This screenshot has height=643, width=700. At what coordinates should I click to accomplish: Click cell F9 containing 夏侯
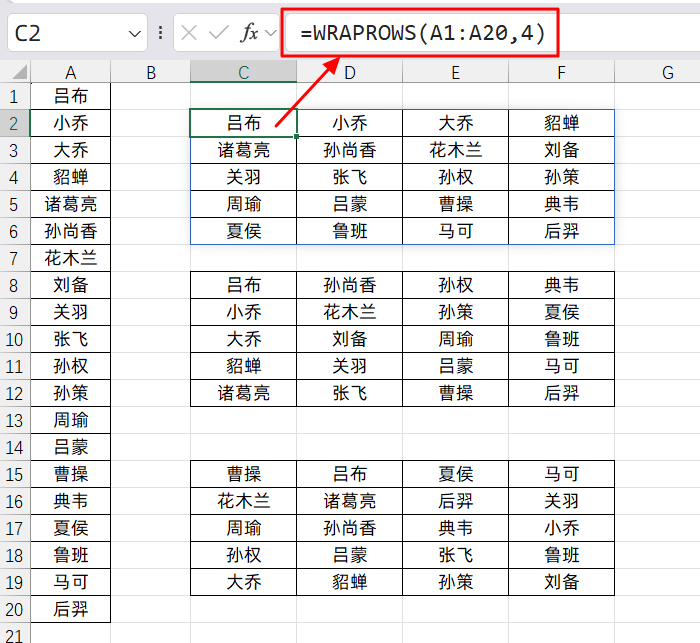(562, 312)
